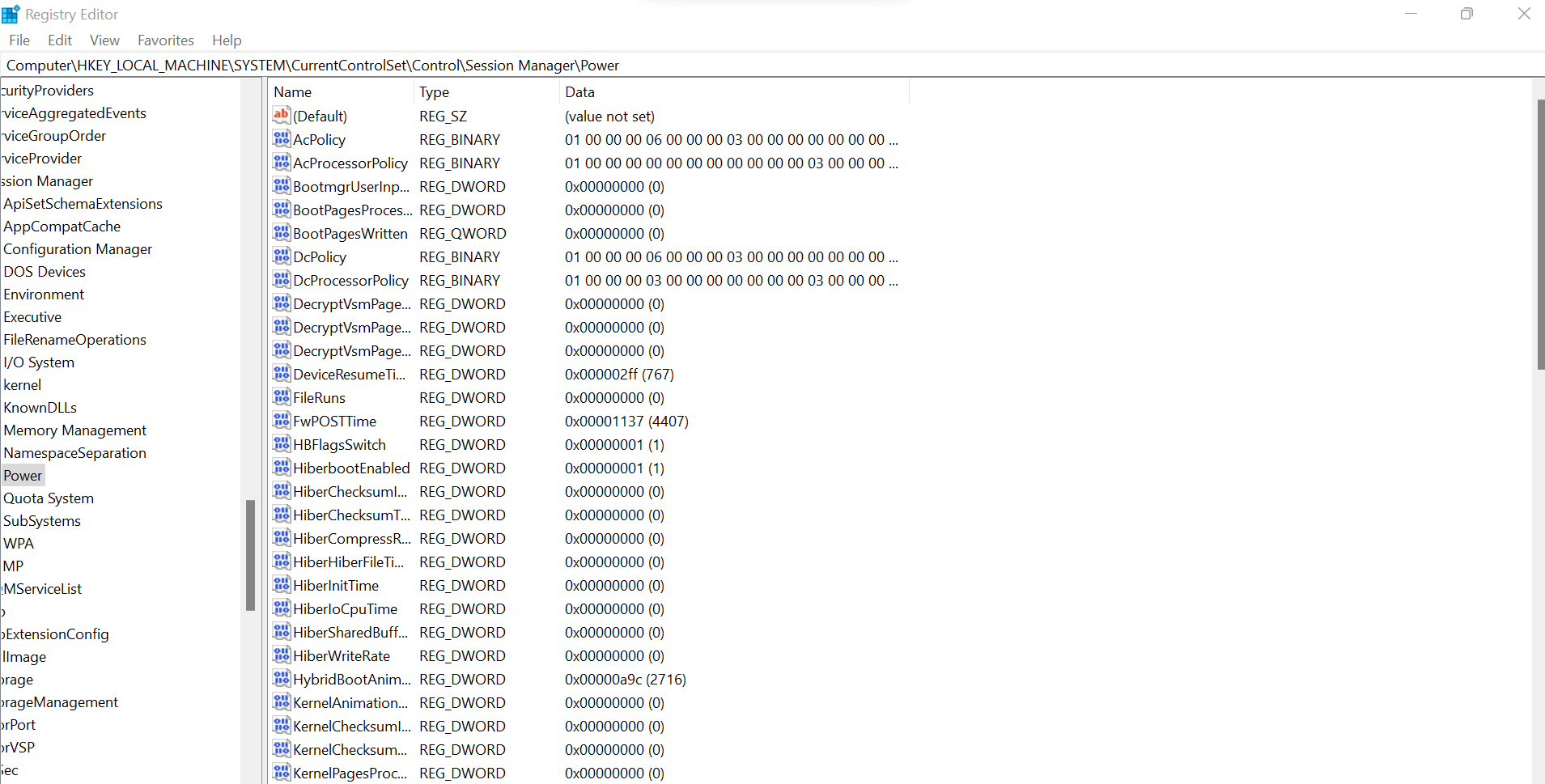
Task: Click the Name column header
Action: 340,92
